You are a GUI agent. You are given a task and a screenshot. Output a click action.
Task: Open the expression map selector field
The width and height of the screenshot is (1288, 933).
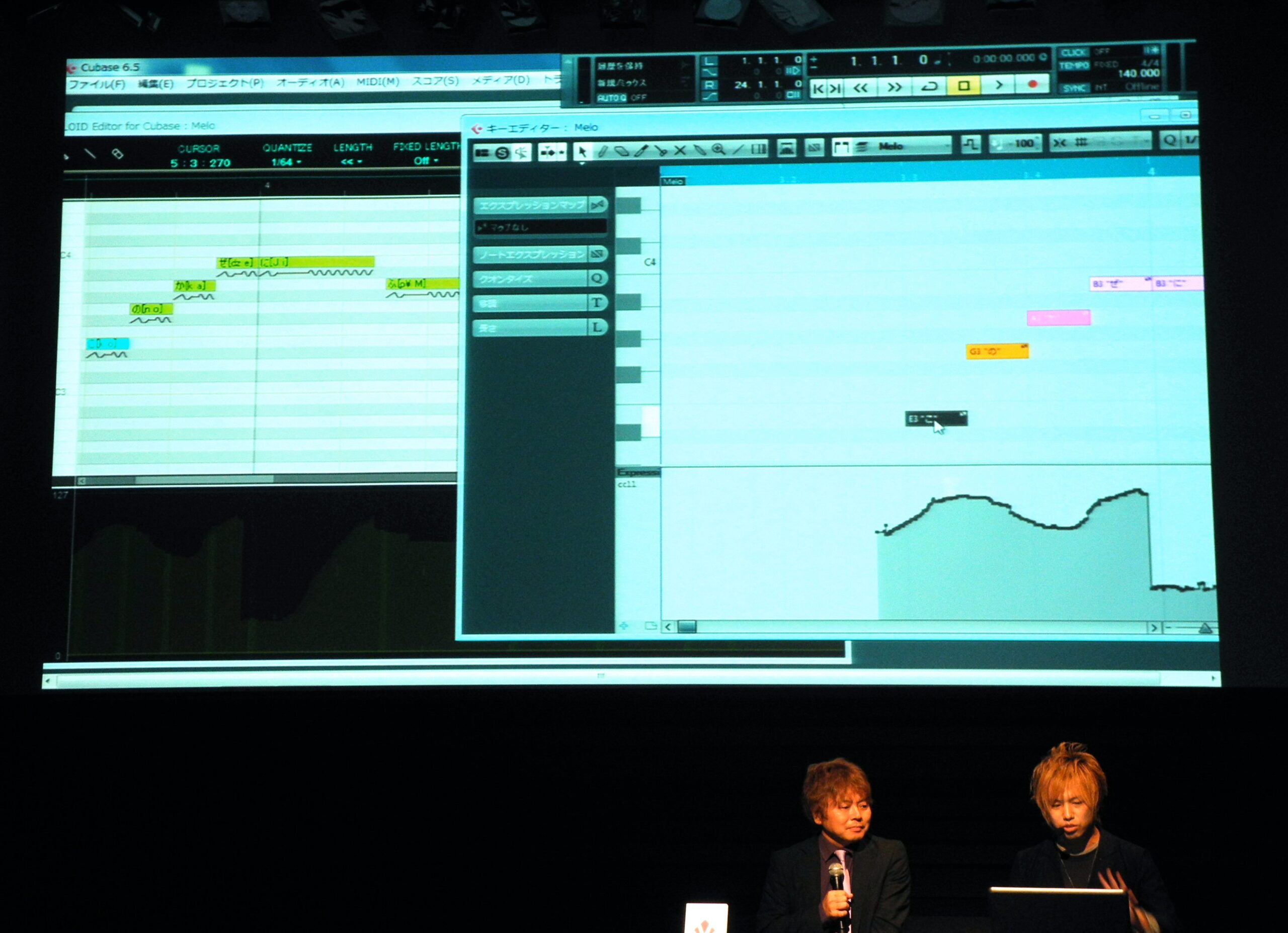(541, 228)
